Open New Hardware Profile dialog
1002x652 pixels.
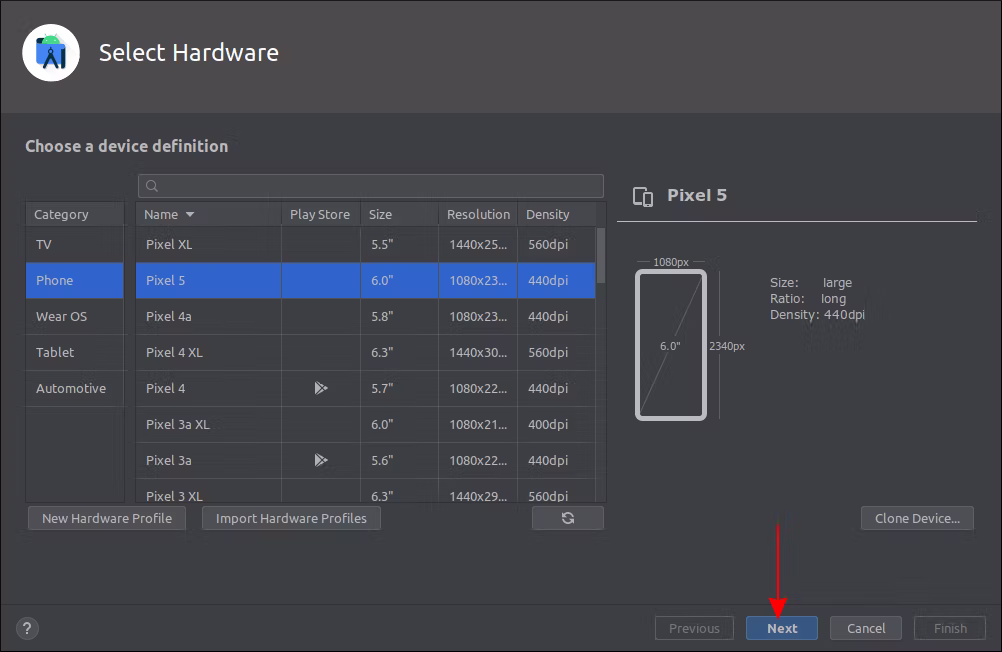107,518
